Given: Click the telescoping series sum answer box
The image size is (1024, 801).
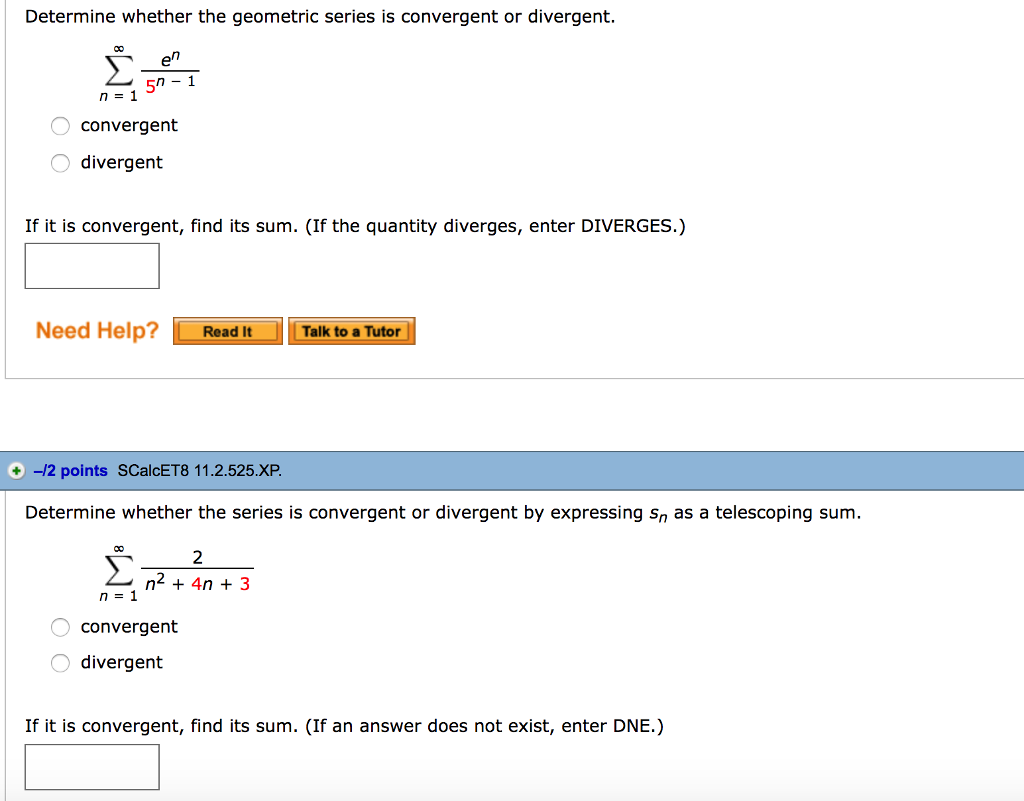Looking at the screenshot, I should click(92, 766).
